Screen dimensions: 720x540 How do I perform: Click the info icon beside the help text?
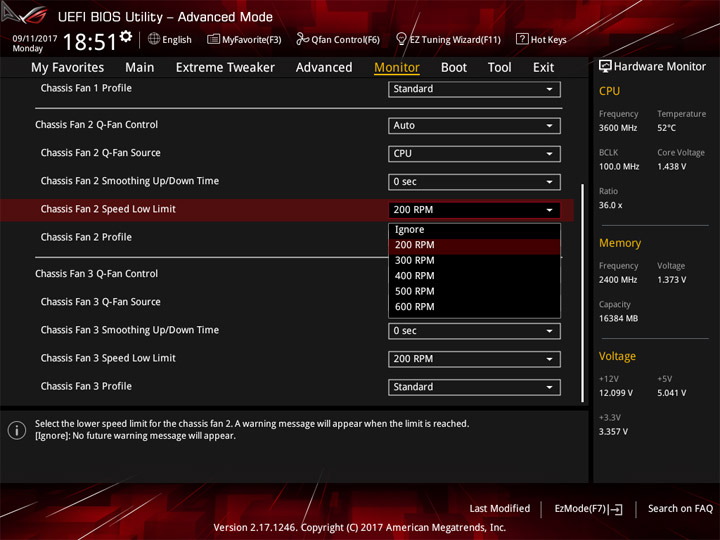[17, 430]
